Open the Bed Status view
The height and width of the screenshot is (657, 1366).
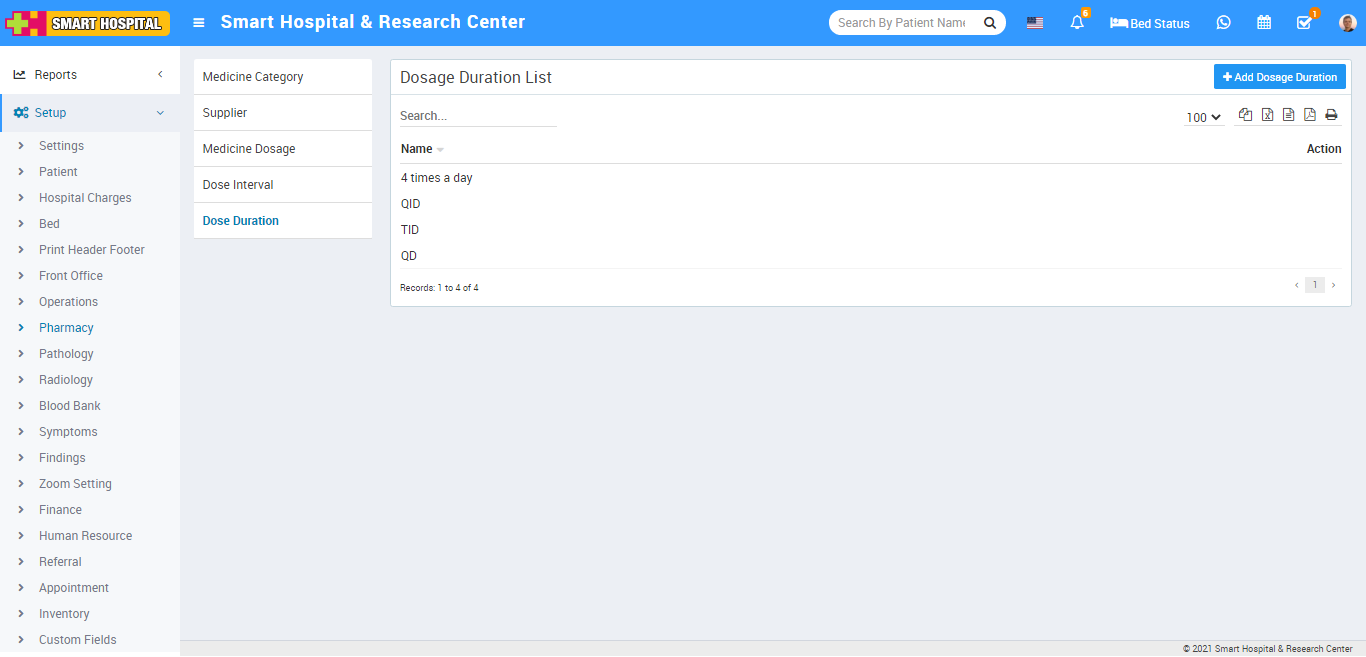1150,23
